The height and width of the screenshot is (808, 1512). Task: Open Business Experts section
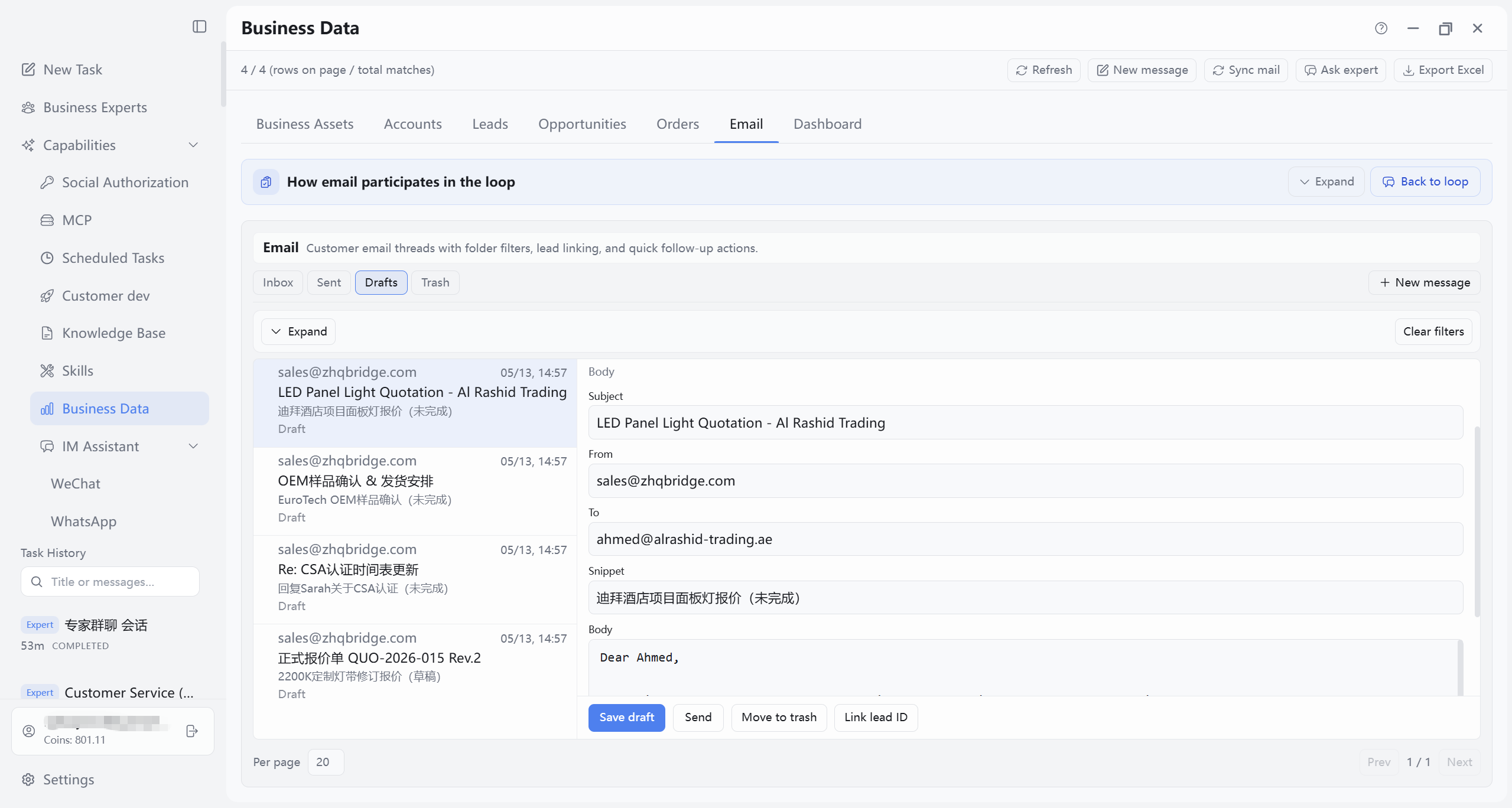pyautogui.click(x=84, y=107)
